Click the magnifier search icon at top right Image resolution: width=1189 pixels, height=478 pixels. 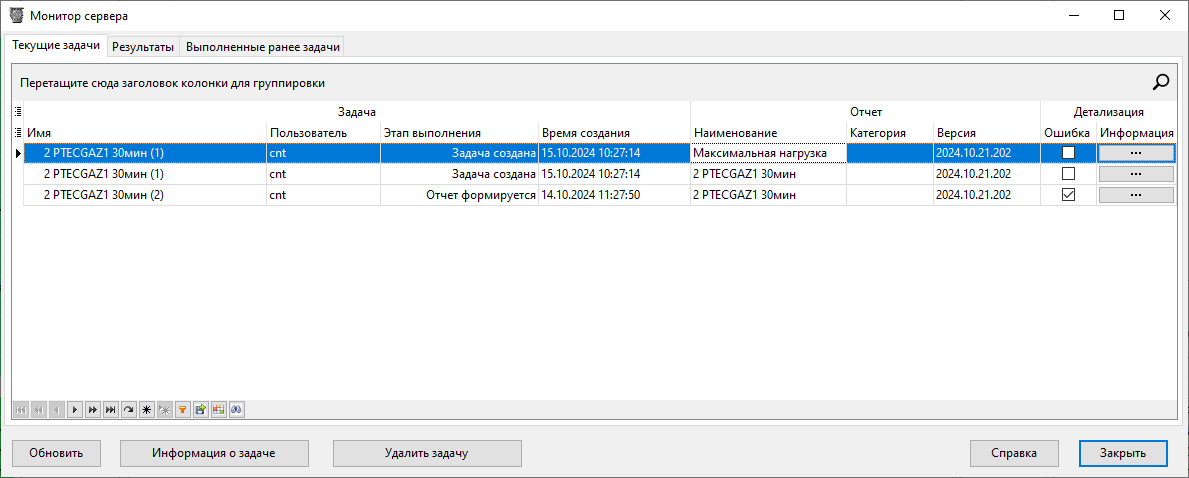coord(1160,83)
